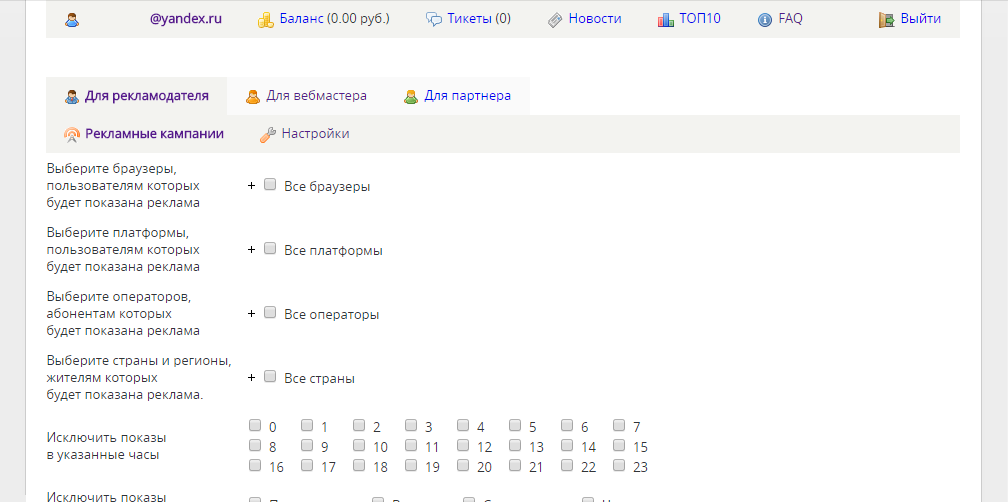Tick the hour 23 exclusion checkbox

(620, 465)
